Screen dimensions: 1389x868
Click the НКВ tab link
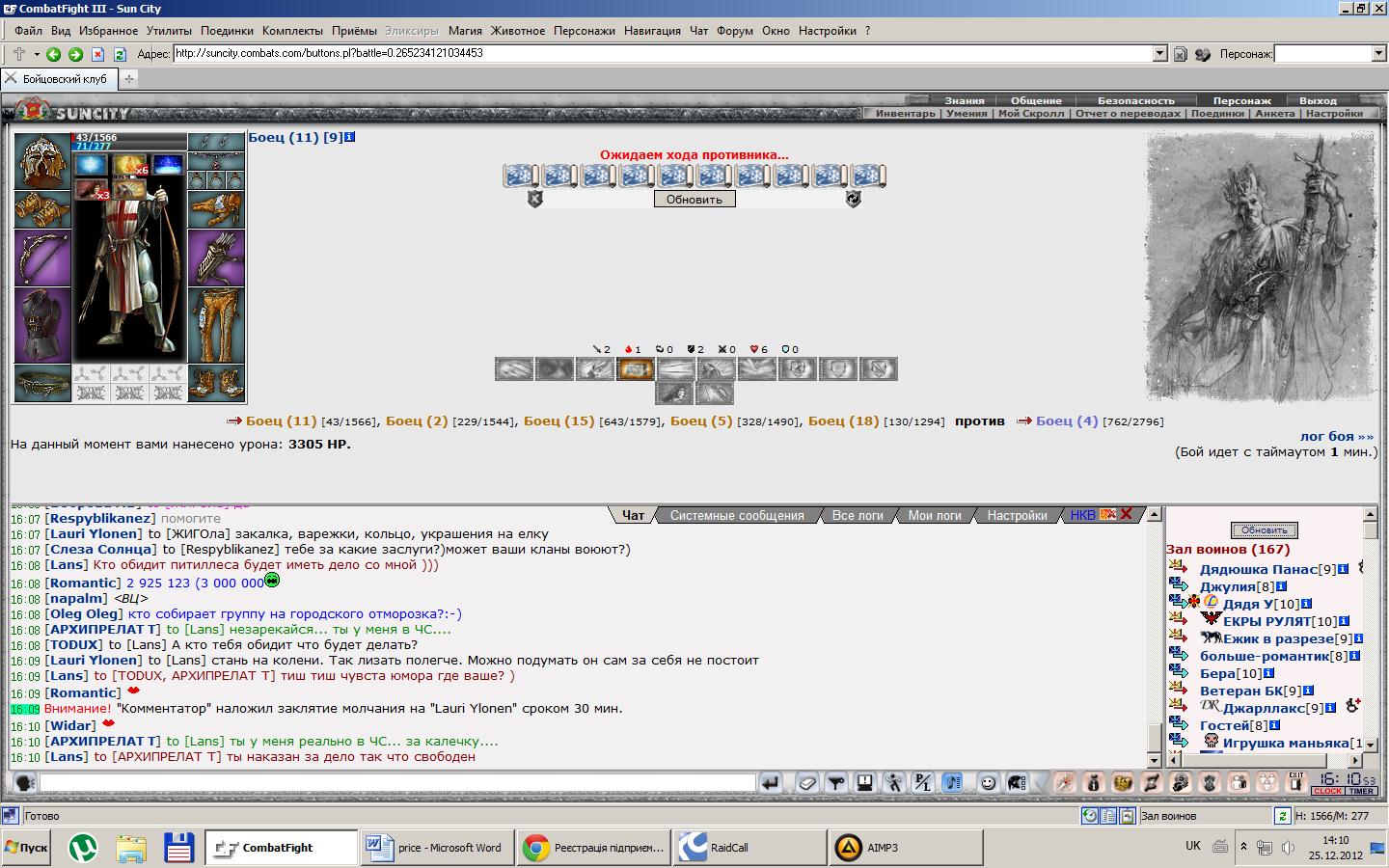[x=1082, y=515]
